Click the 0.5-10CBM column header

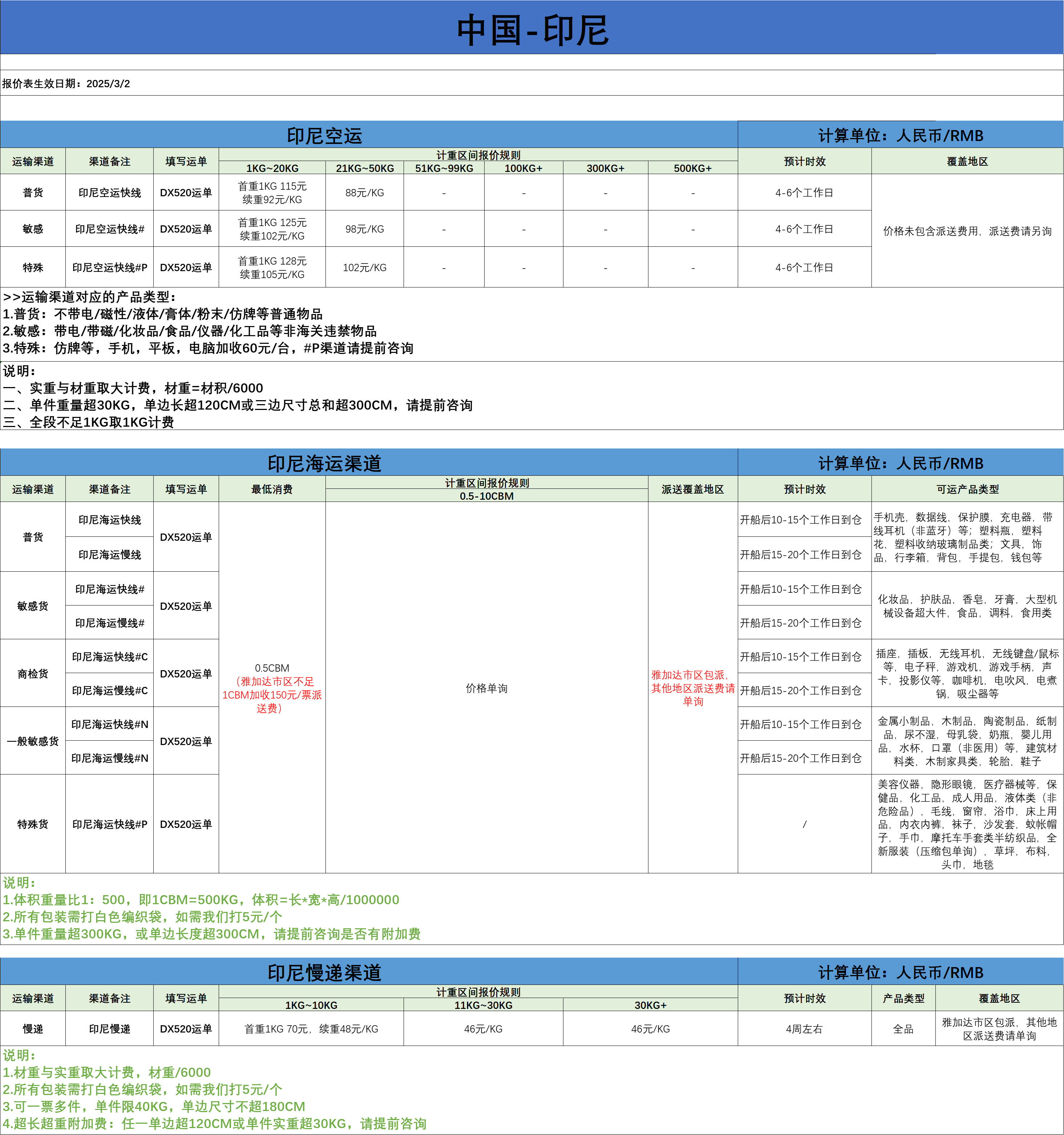[x=487, y=496]
